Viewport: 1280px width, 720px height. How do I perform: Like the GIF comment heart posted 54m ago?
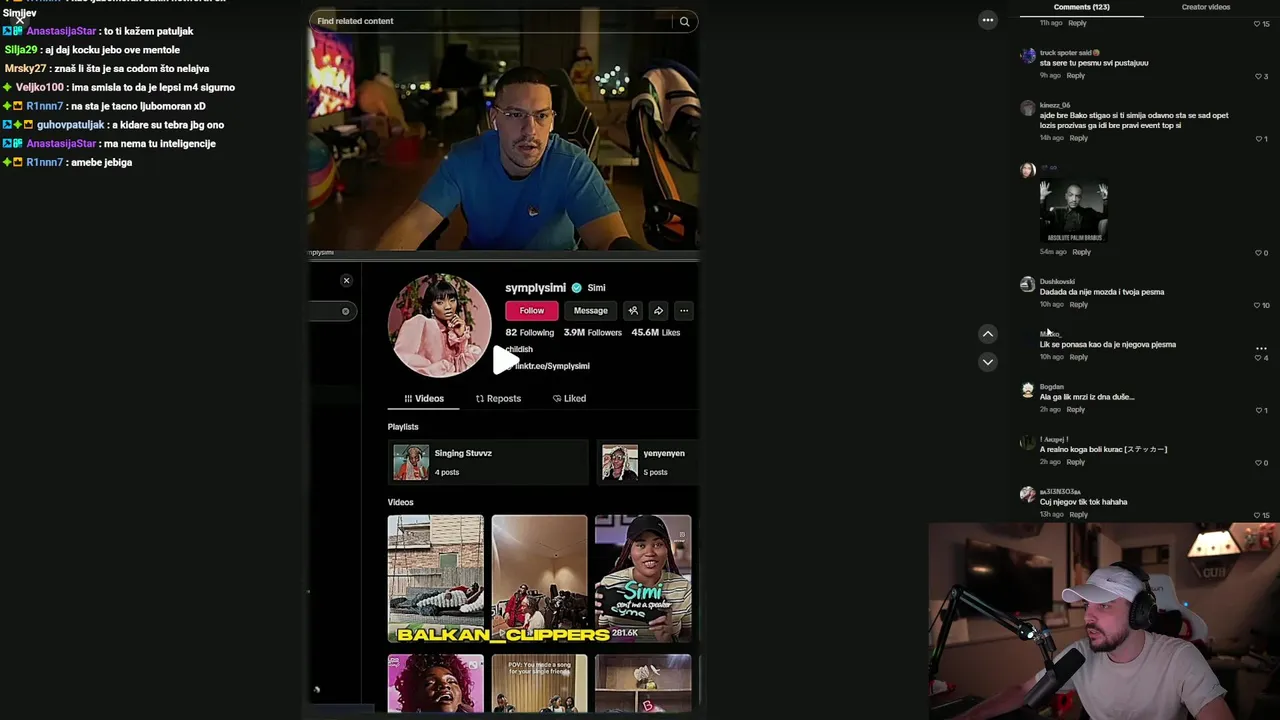pos(1258,253)
